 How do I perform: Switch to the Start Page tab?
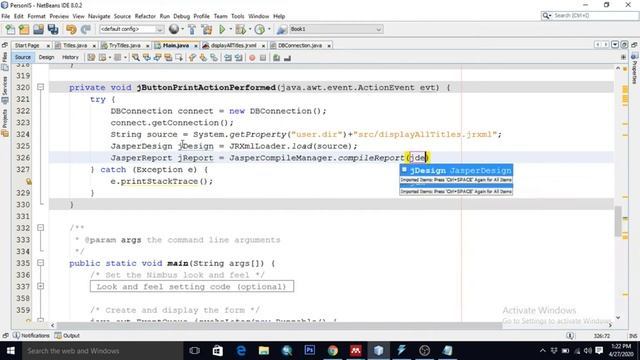pos(27,45)
